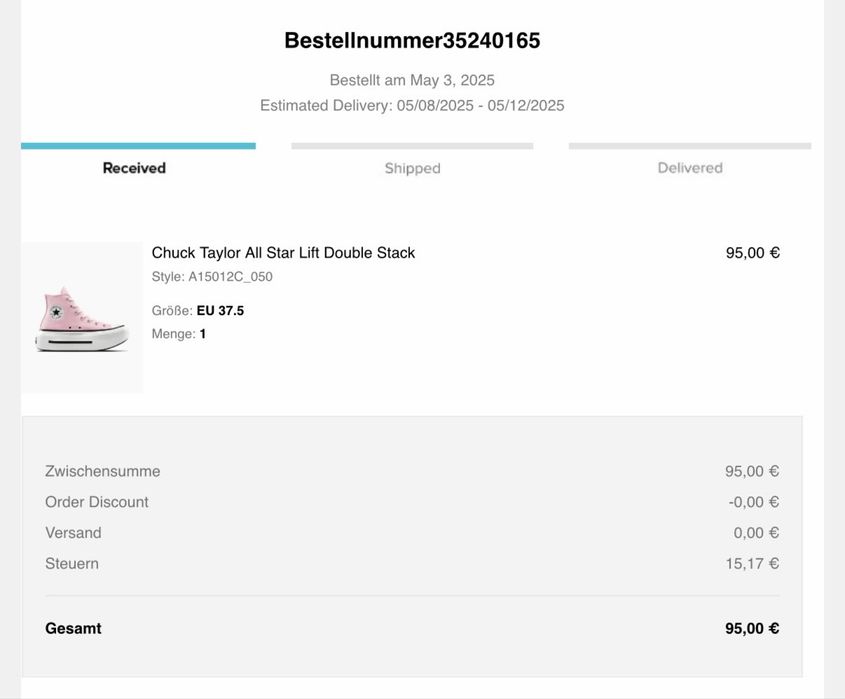Select the Received status step
Image resolution: width=845 pixels, height=699 pixels.
click(x=134, y=168)
